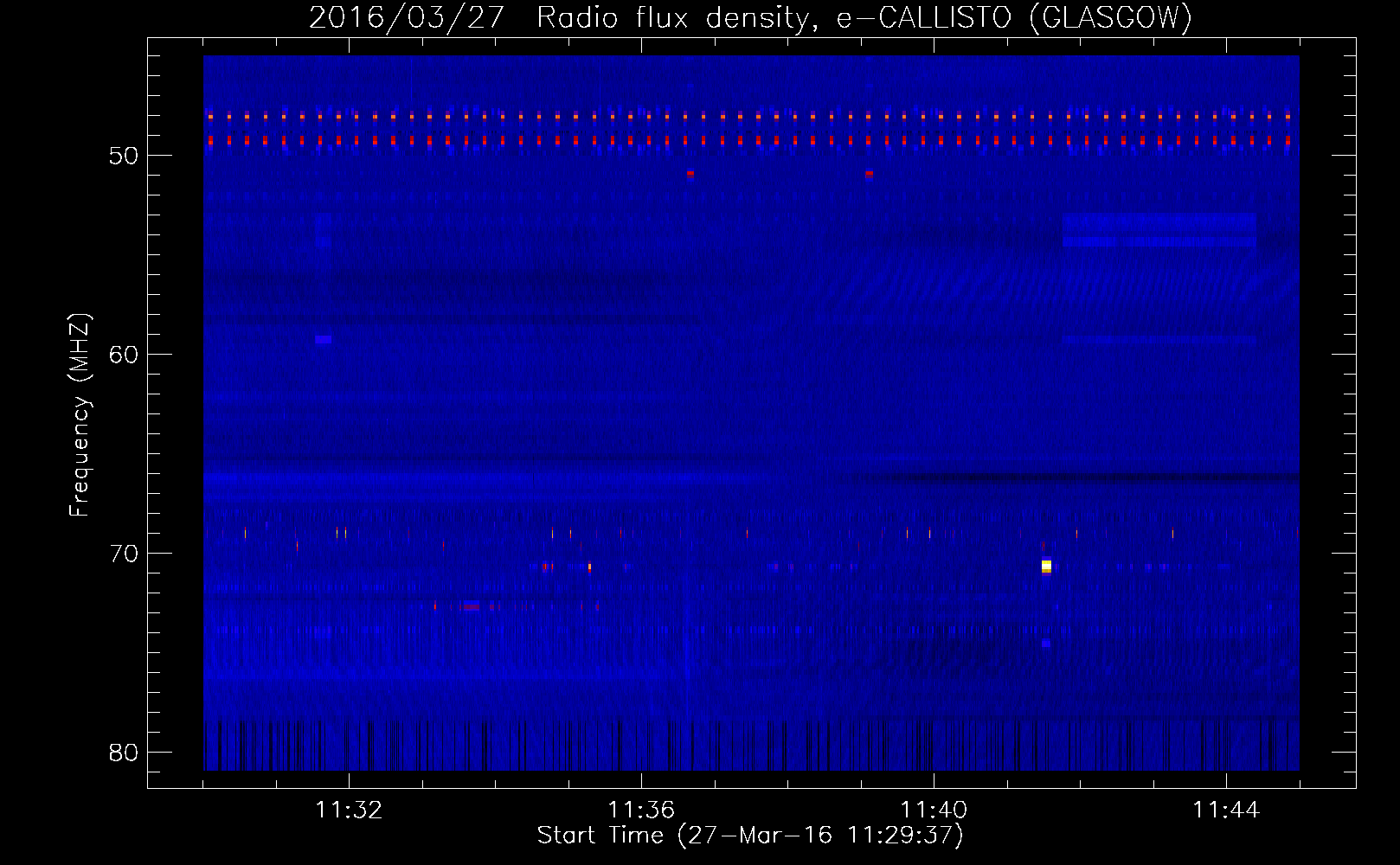Click the light blue rectangular patch near 54 MHz
Image resolution: width=1400 pixels, height=865 pixels.
click(1159, 230)
